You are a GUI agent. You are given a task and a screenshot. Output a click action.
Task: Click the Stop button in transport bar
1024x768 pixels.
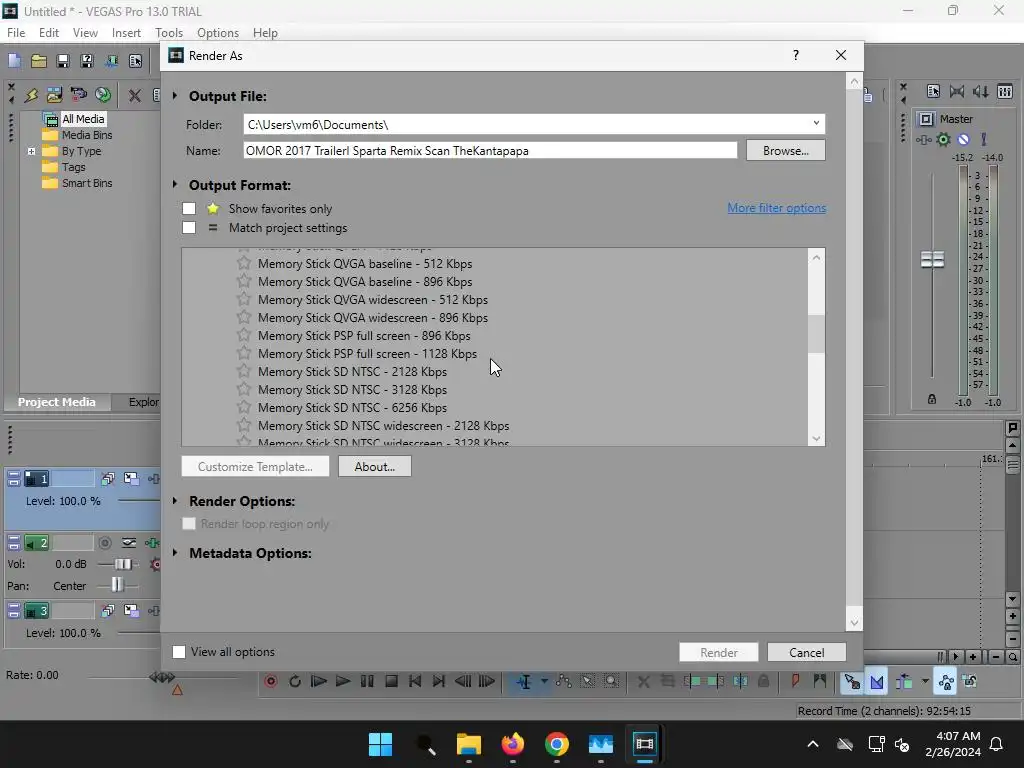pos(391,682)
